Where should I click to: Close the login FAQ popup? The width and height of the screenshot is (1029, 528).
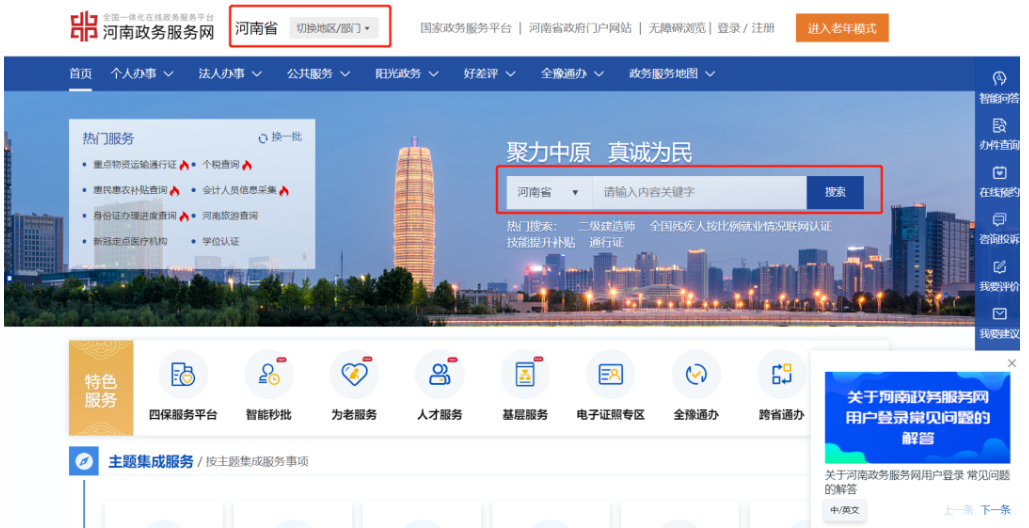click(x=1011, y=363)
